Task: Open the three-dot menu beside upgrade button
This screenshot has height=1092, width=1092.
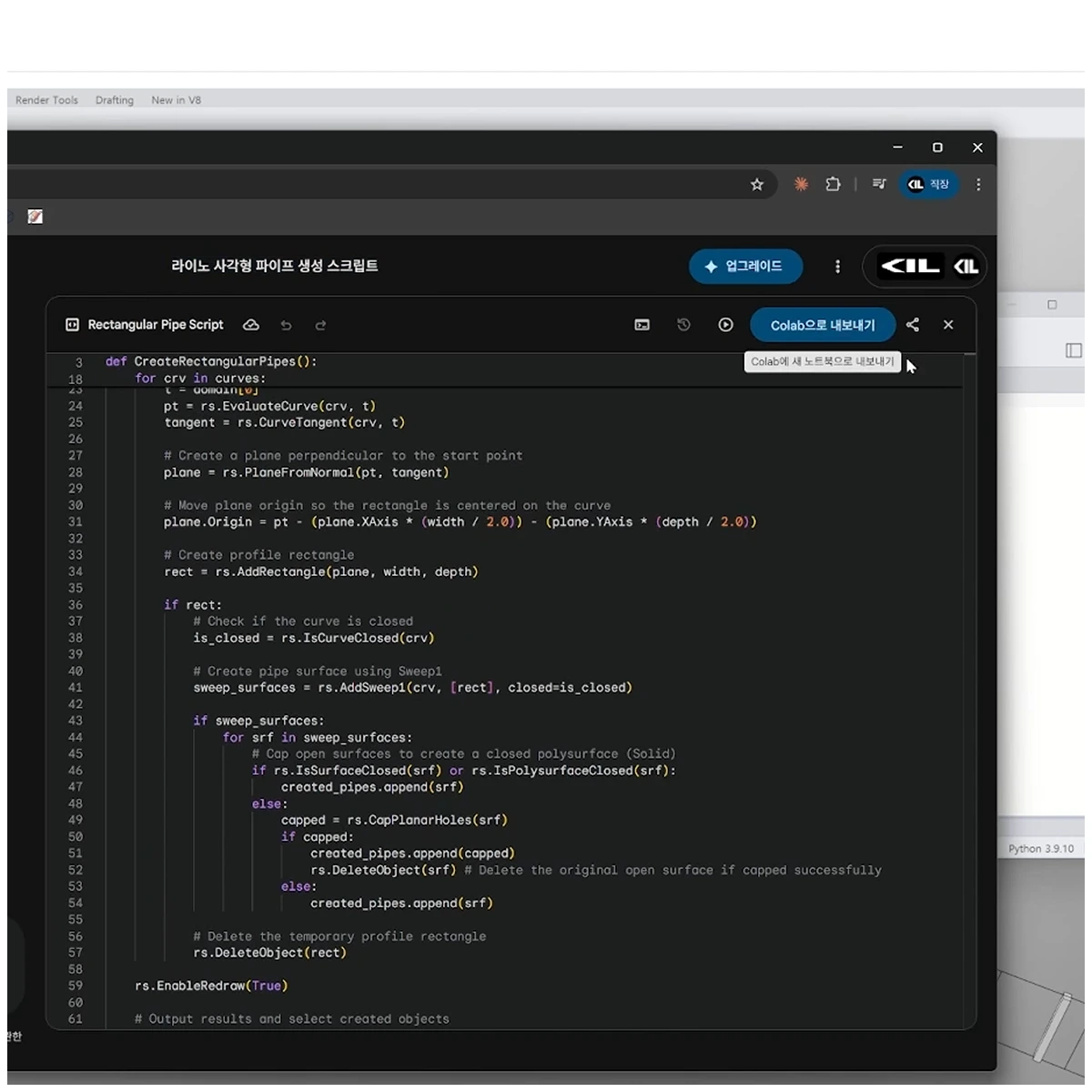Action: click(x=838, y=267)
